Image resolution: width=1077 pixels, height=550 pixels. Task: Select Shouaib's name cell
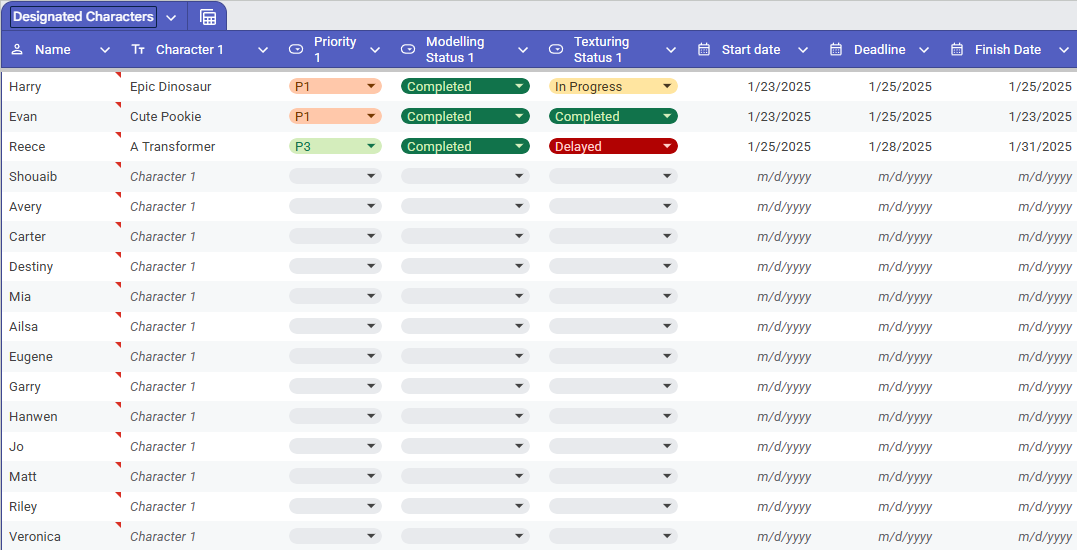click(62, 176)
